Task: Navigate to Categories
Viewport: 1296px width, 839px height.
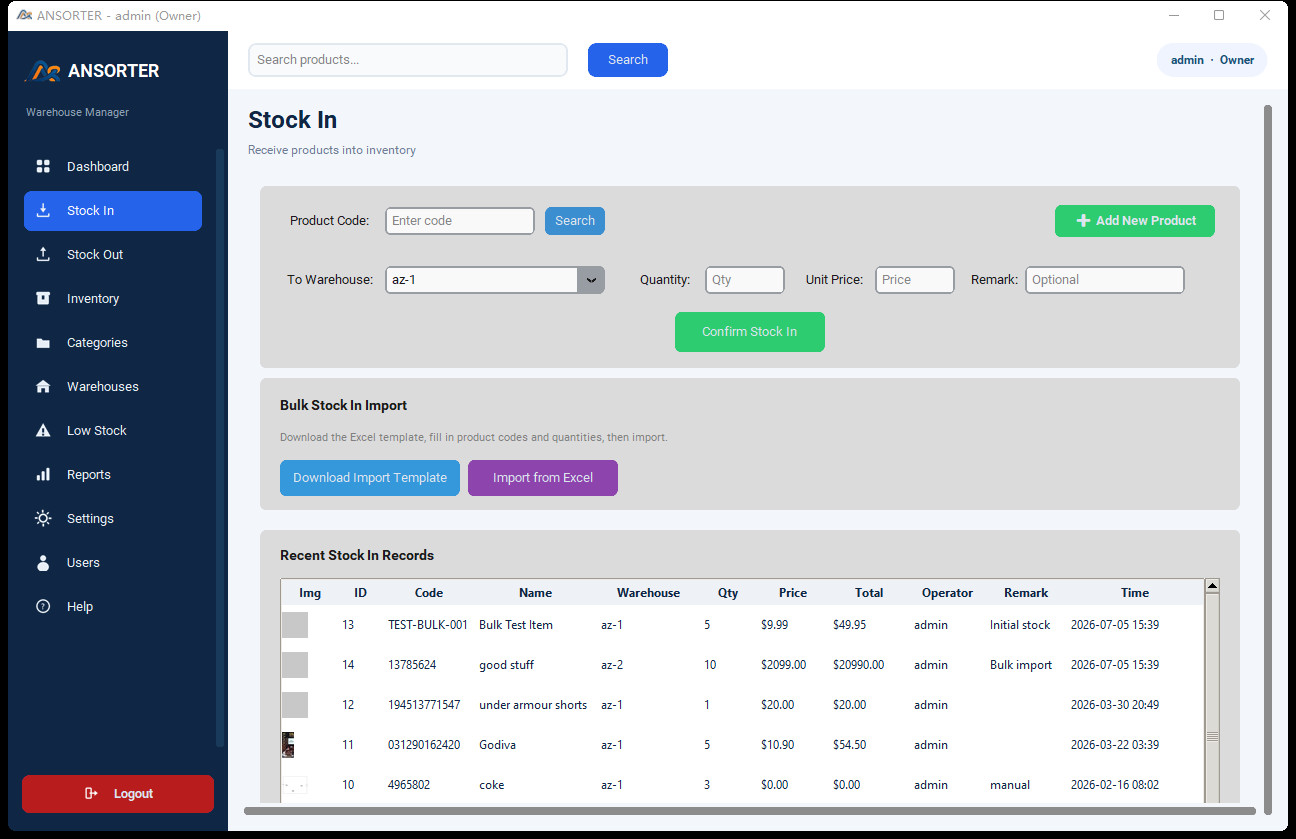Action: tap(113, 342)
